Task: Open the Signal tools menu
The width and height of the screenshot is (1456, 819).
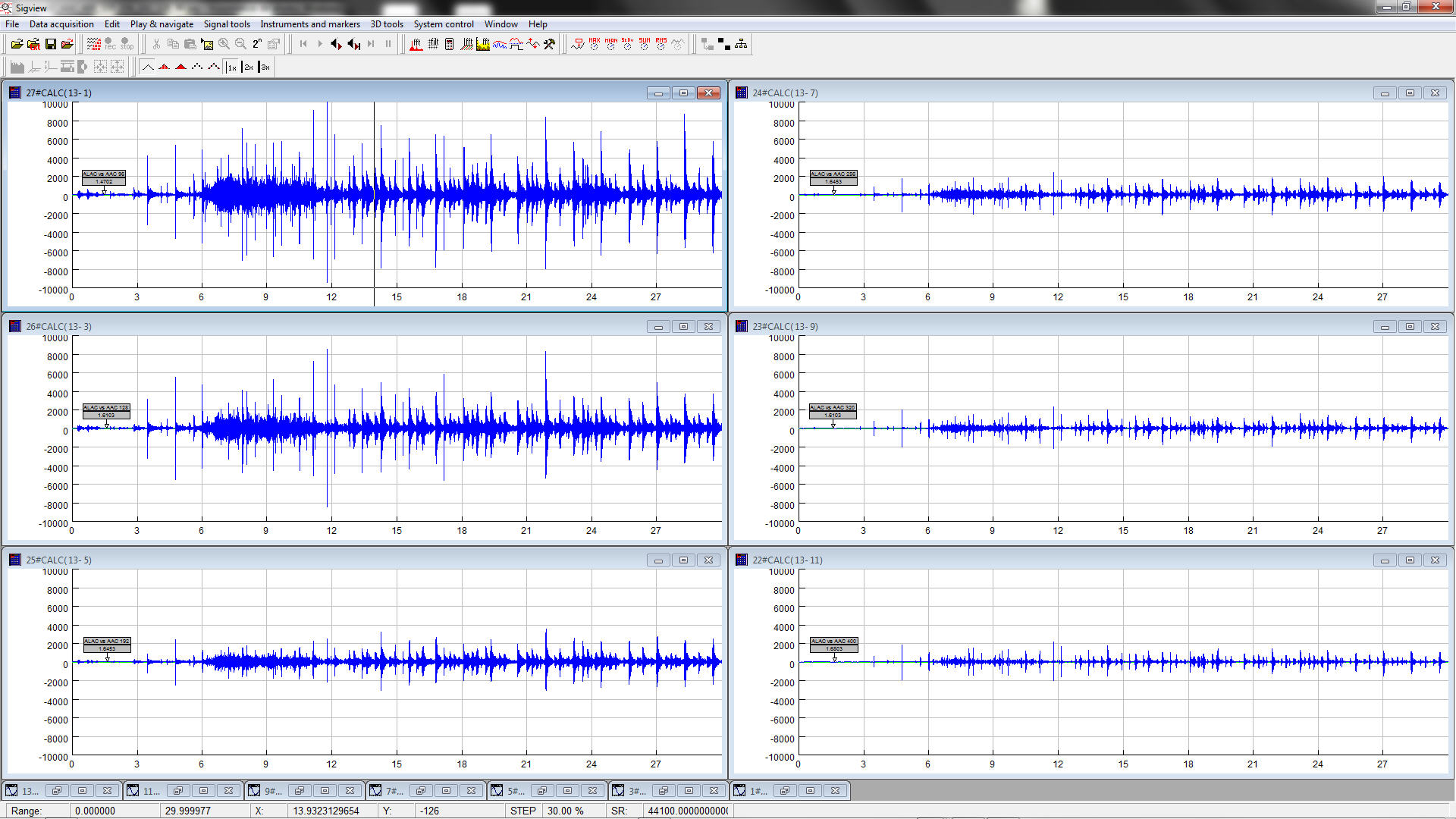Action: [227, 24]
